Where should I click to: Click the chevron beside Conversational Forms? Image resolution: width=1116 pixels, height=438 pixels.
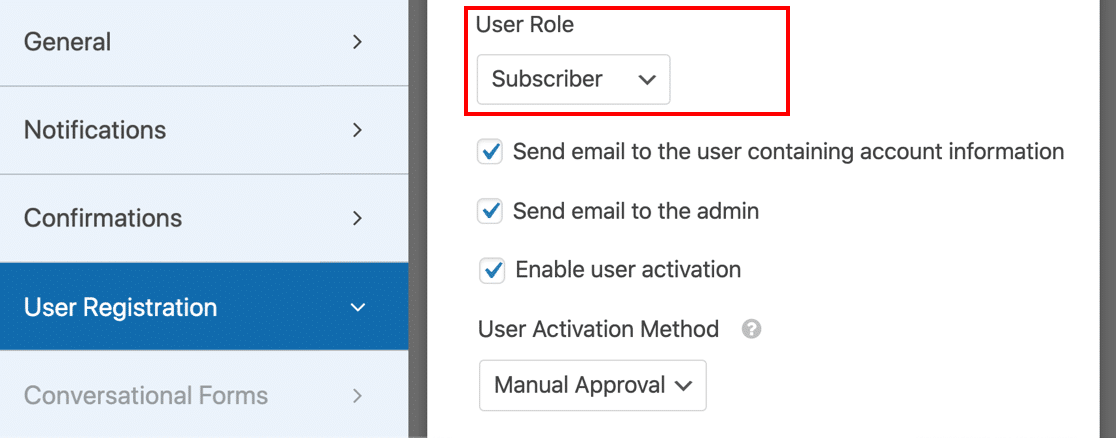pyautogui.click(x=358, y=395)
